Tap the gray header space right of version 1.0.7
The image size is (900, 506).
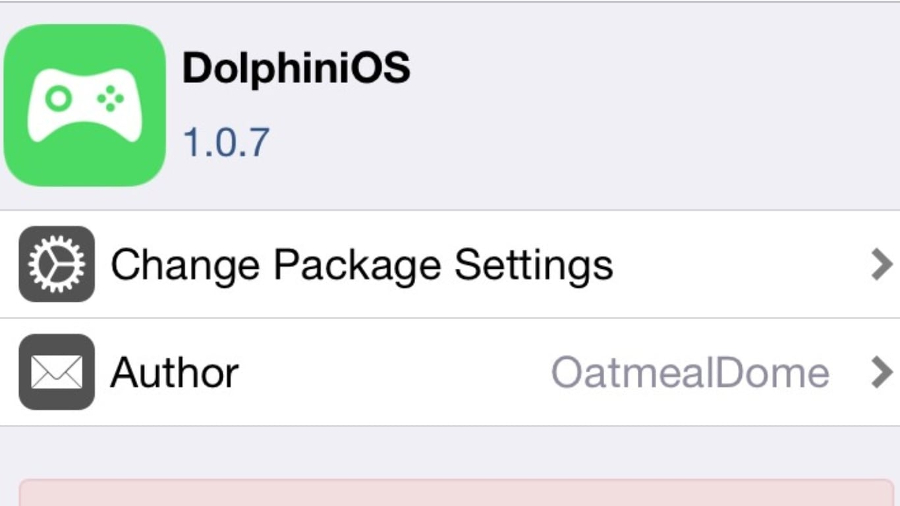click(600, 142)
